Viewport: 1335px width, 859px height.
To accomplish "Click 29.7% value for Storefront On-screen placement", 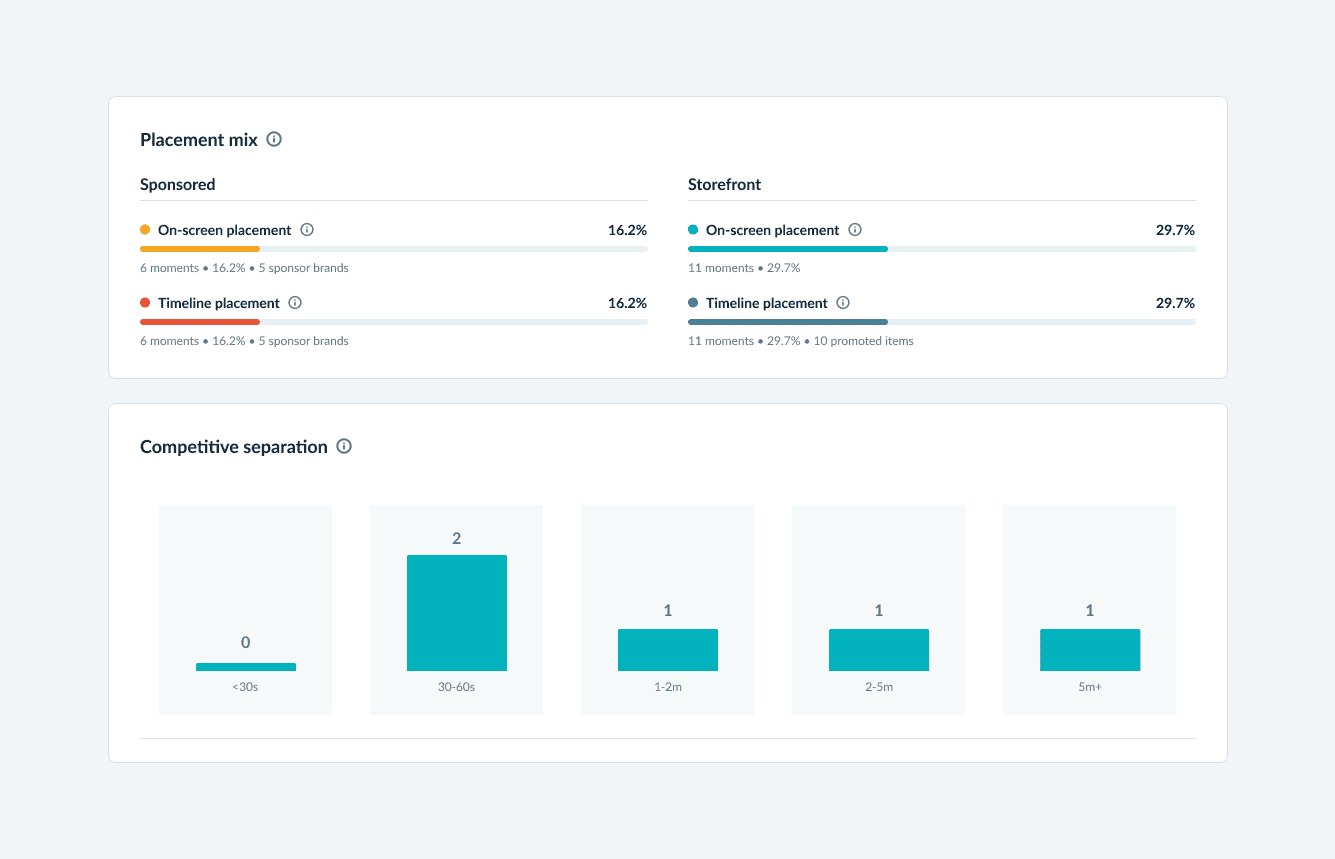I will [x=1176, y=230].
